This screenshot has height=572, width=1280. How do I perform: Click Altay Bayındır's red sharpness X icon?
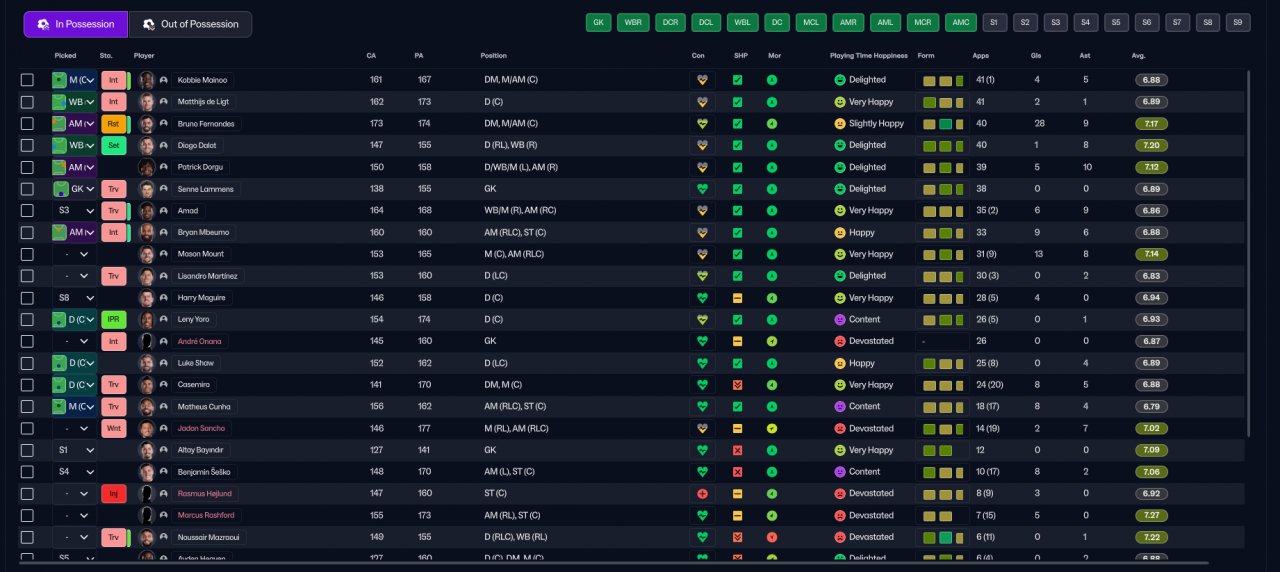point(737,450)
